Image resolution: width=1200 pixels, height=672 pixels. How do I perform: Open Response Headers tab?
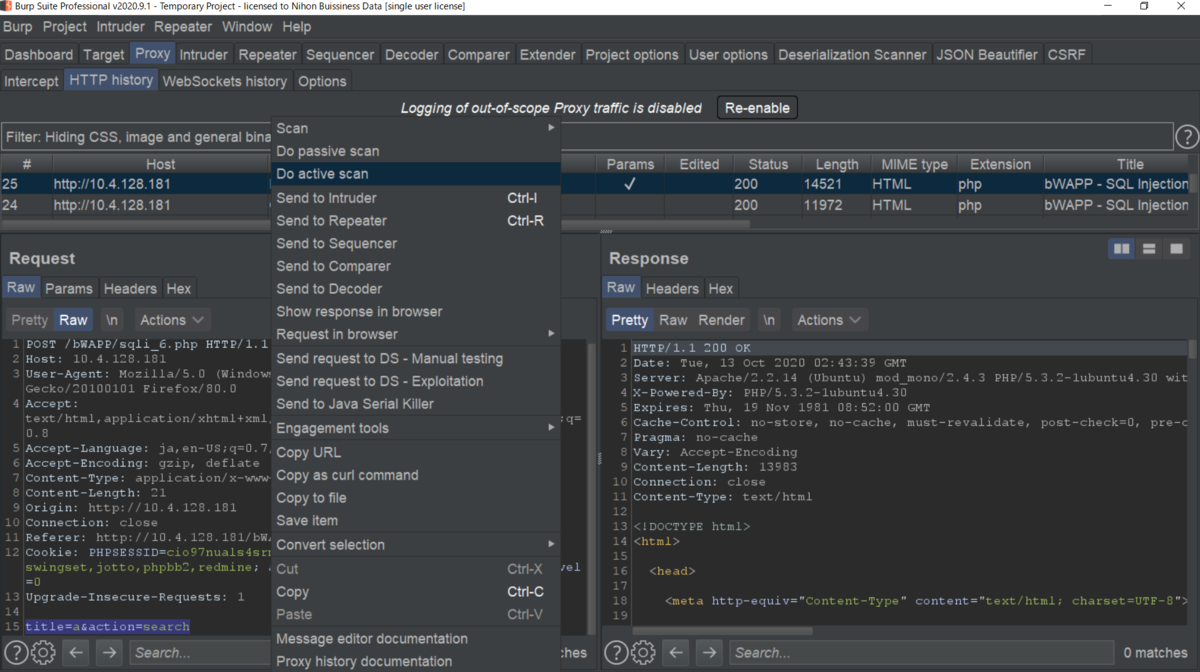click(672, 288)
